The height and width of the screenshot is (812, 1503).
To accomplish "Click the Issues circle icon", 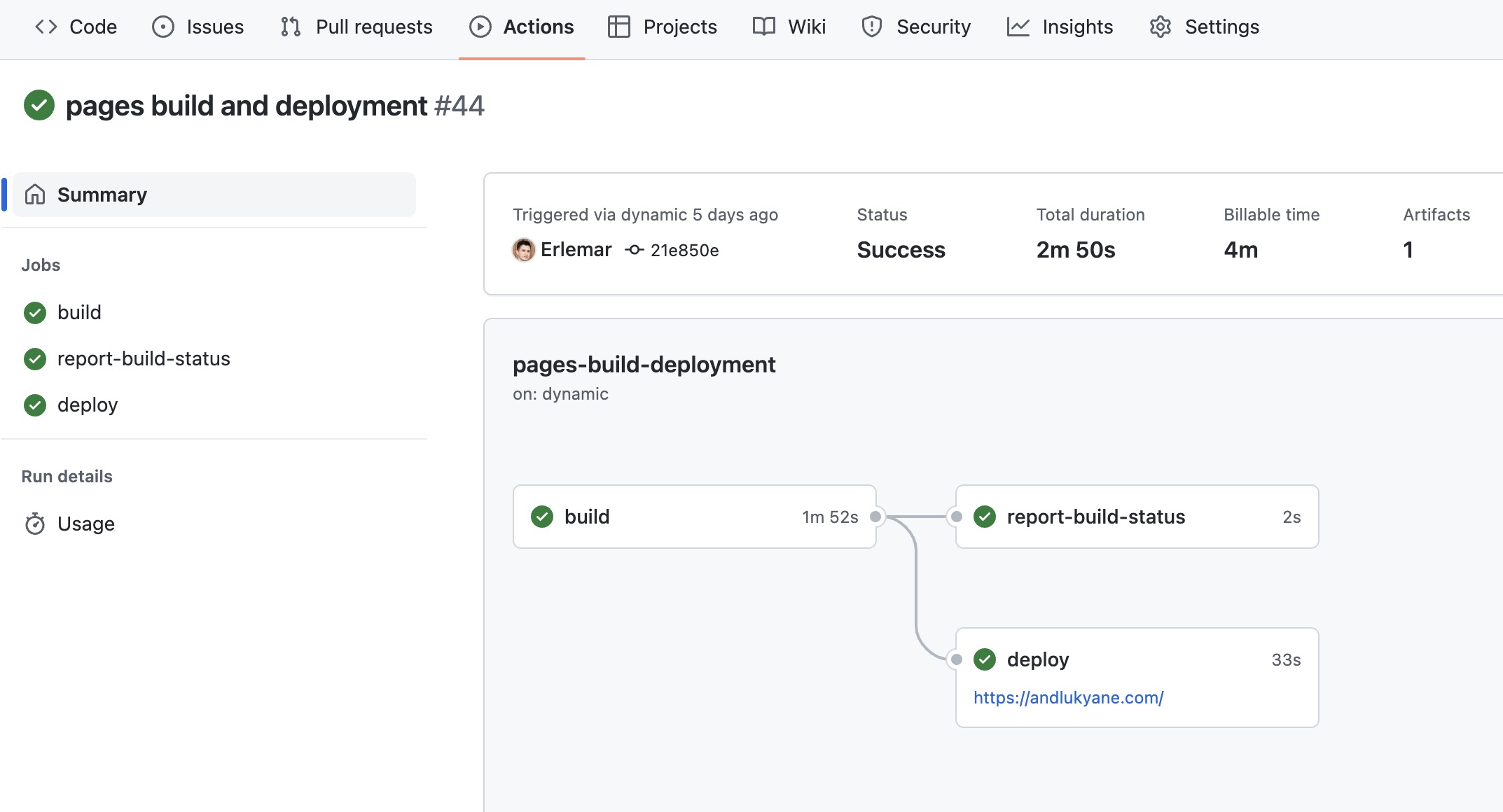I will coord(162,27).
